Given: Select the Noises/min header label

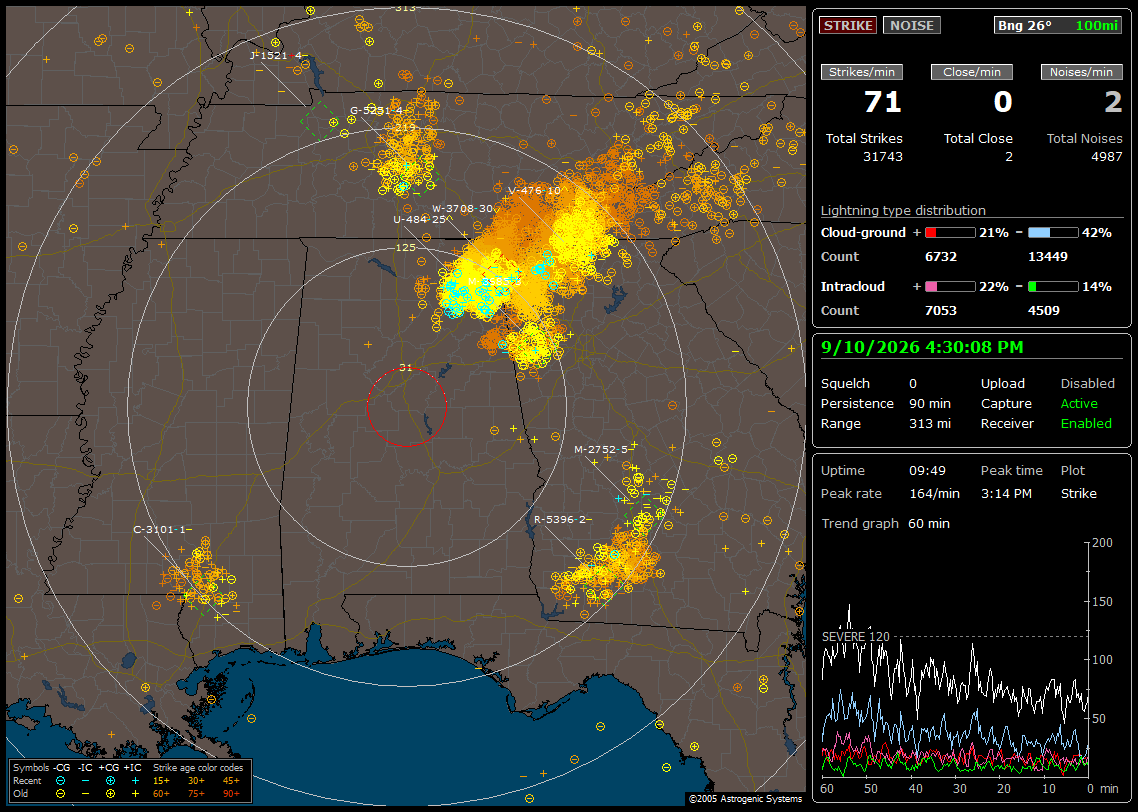Looking at the screenshot, I should click(1081, 72).
